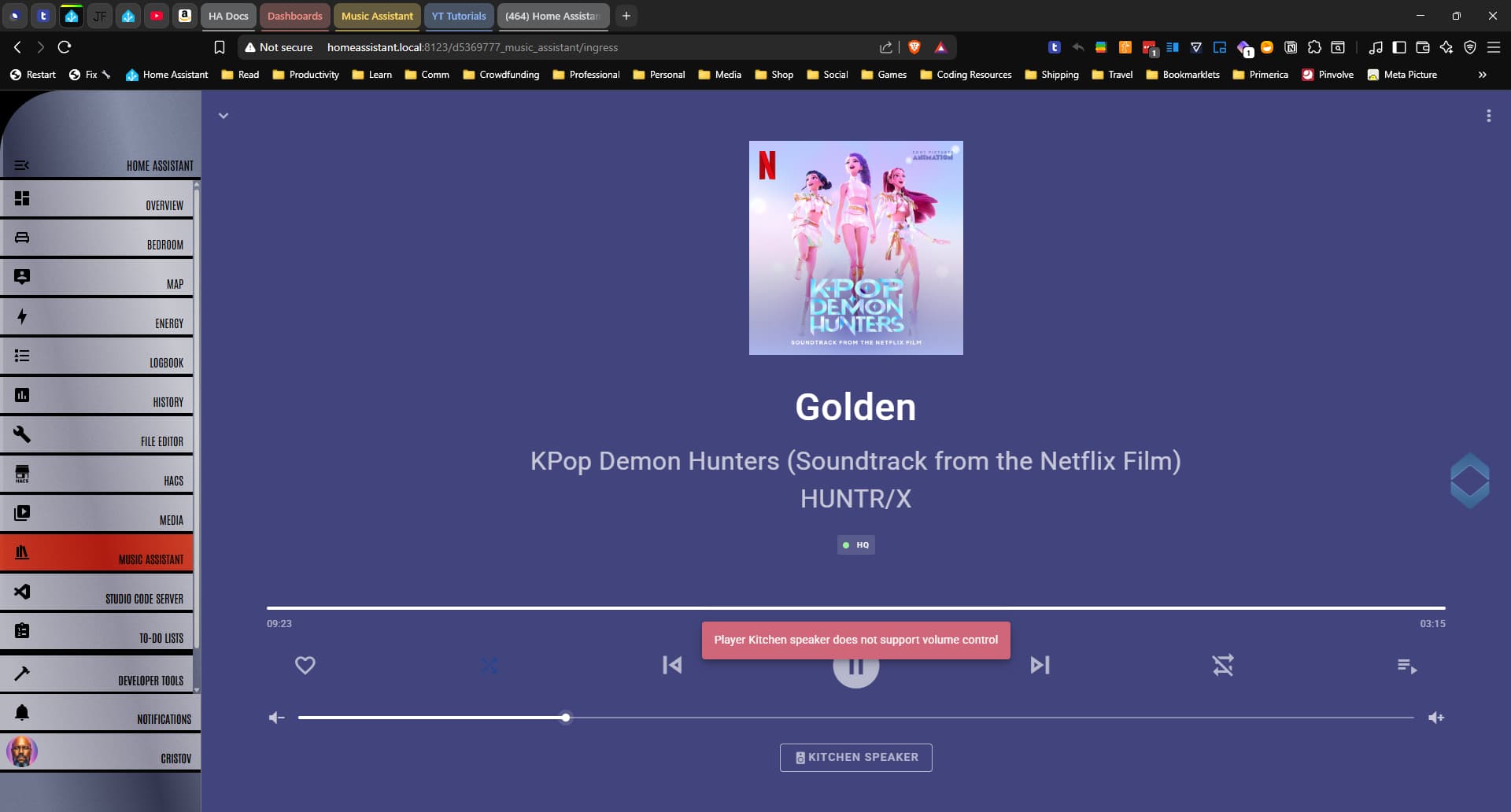Open the browser extensions puzzle icon
This screenshot has width=1511, height=812.
click(x=1314, y=47)
